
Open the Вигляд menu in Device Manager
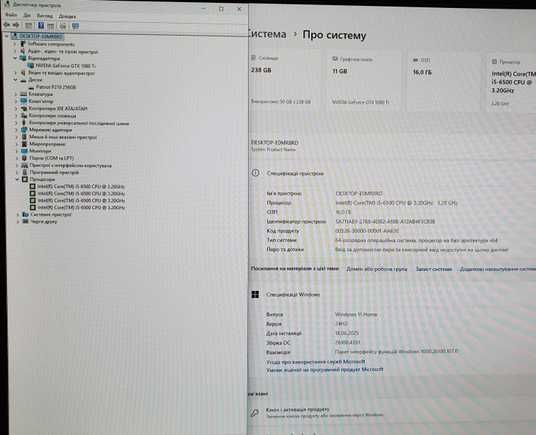pyautogui.click(x=45, y=16)
